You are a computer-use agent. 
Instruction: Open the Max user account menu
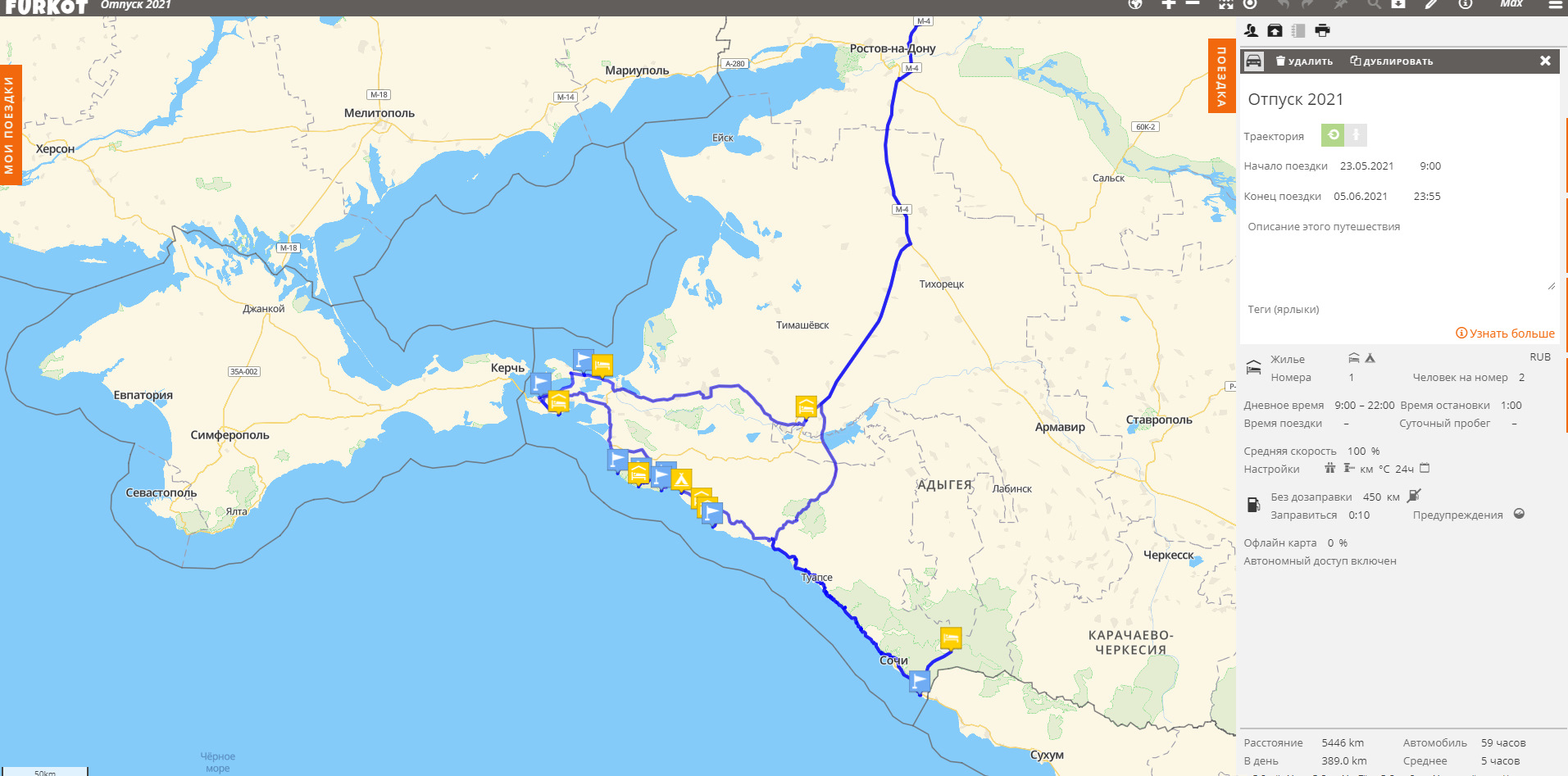pos(1511,3)
